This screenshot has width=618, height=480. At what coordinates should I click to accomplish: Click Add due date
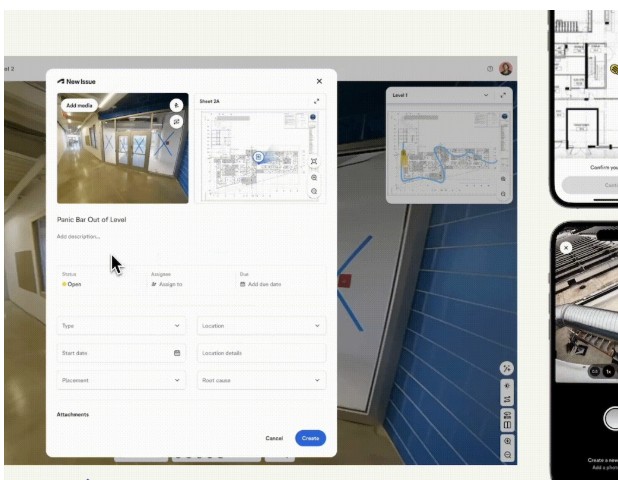coord(261,284)
